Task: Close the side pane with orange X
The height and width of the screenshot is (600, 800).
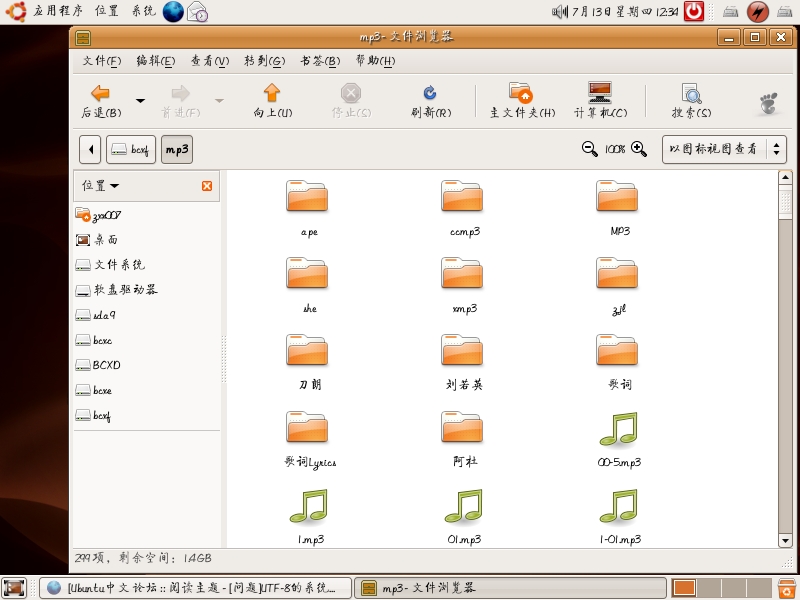Action: (x=207, y=186)
